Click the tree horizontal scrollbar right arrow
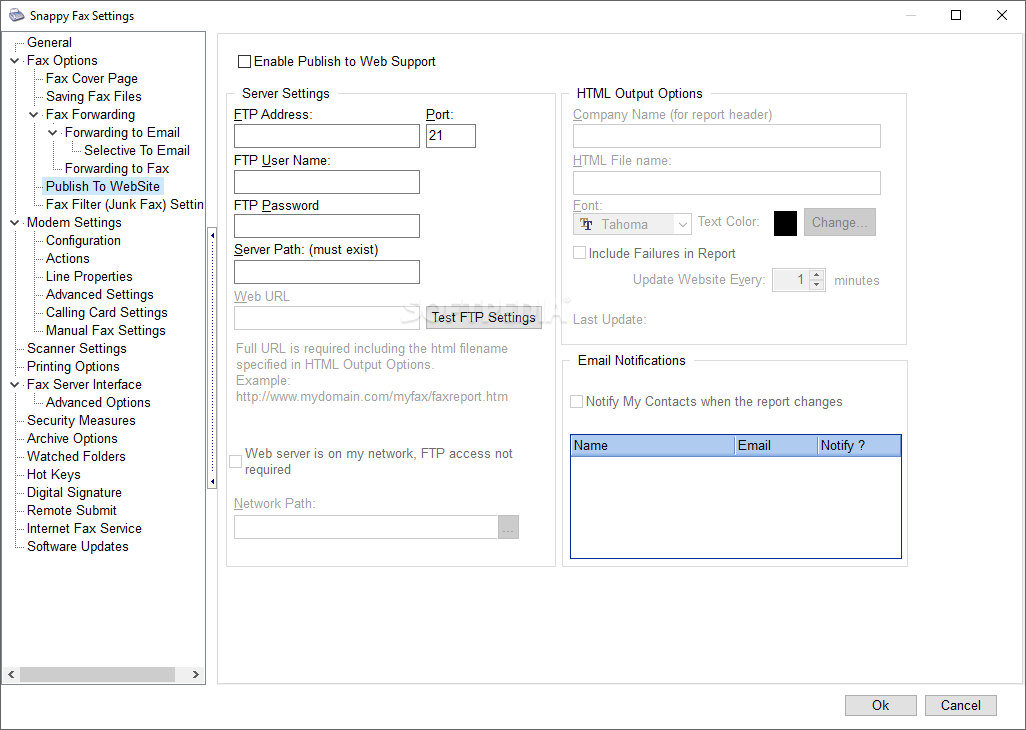1026x730 pixels. coord(195,674)
